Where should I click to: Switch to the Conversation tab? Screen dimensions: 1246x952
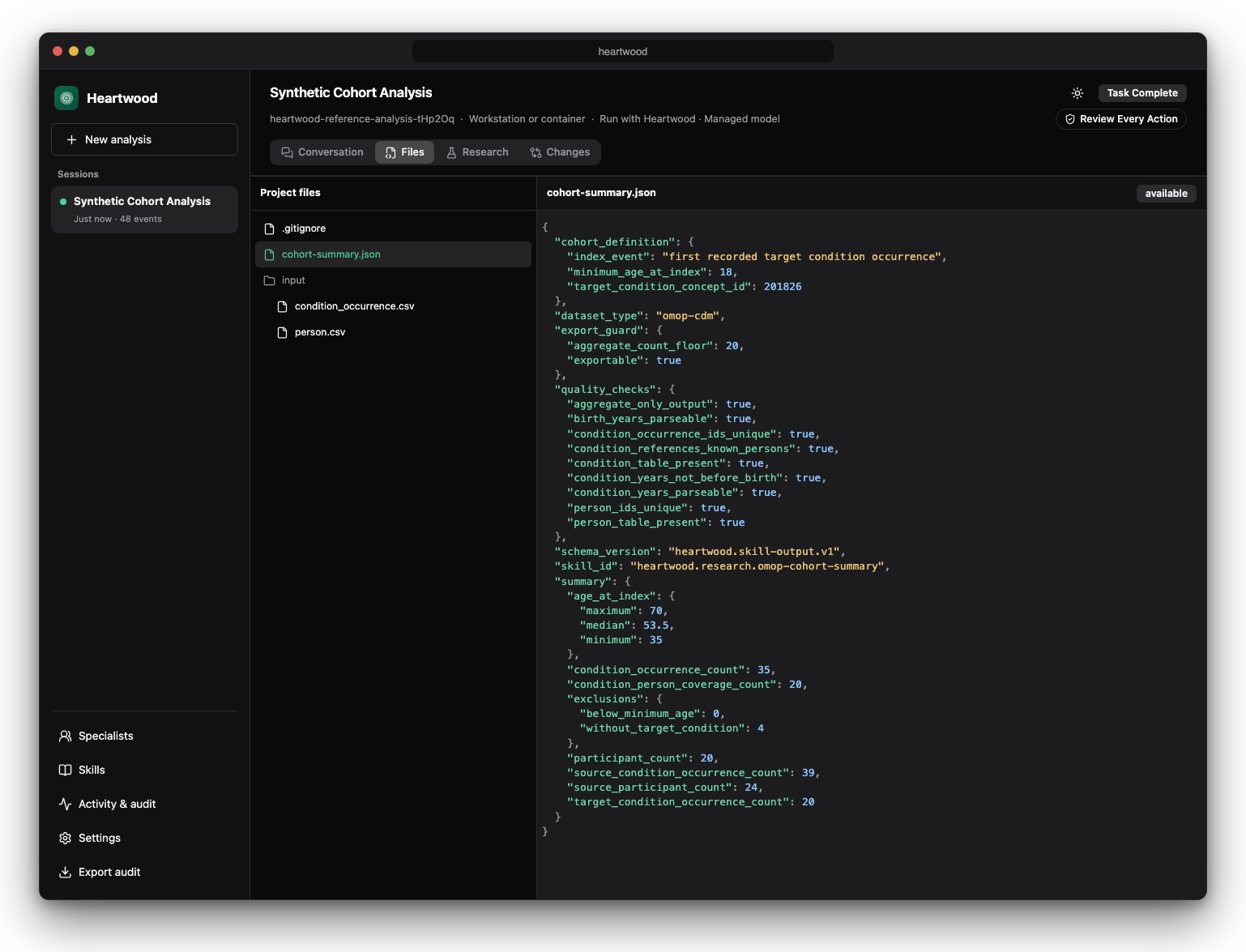[322, 152]
